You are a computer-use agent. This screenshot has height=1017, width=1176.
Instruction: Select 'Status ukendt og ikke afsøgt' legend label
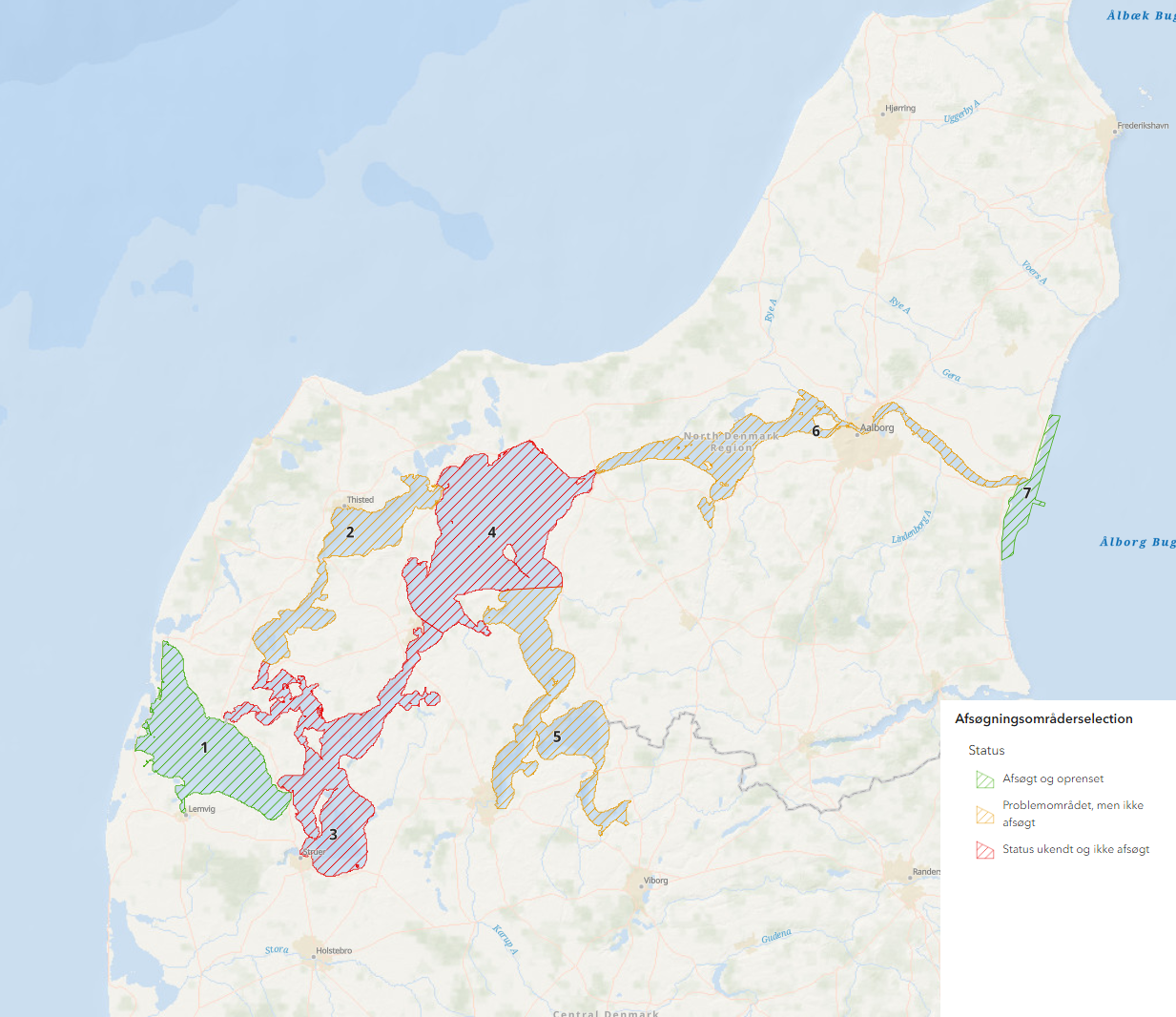(1076, 849)
